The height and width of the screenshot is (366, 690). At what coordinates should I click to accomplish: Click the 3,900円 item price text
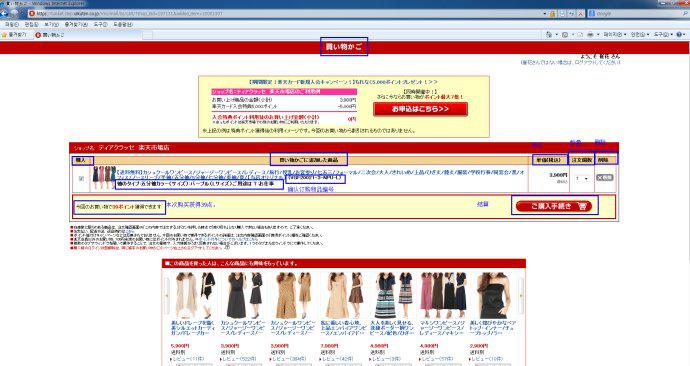coord(558,175)
